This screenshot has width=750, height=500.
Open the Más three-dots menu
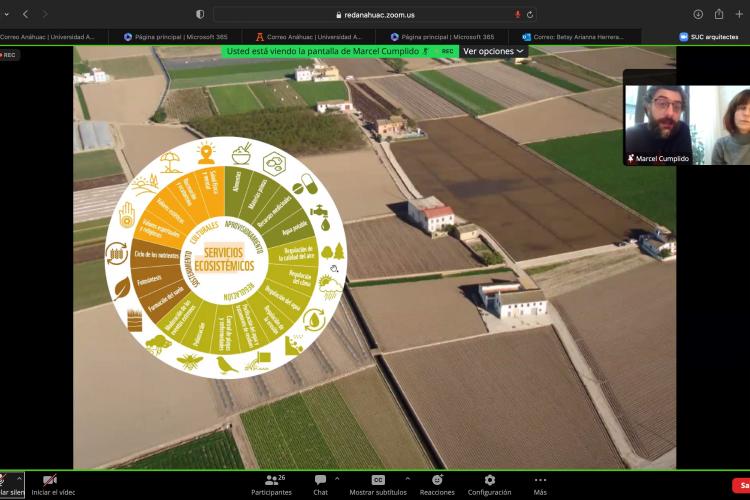click(540, 485)
